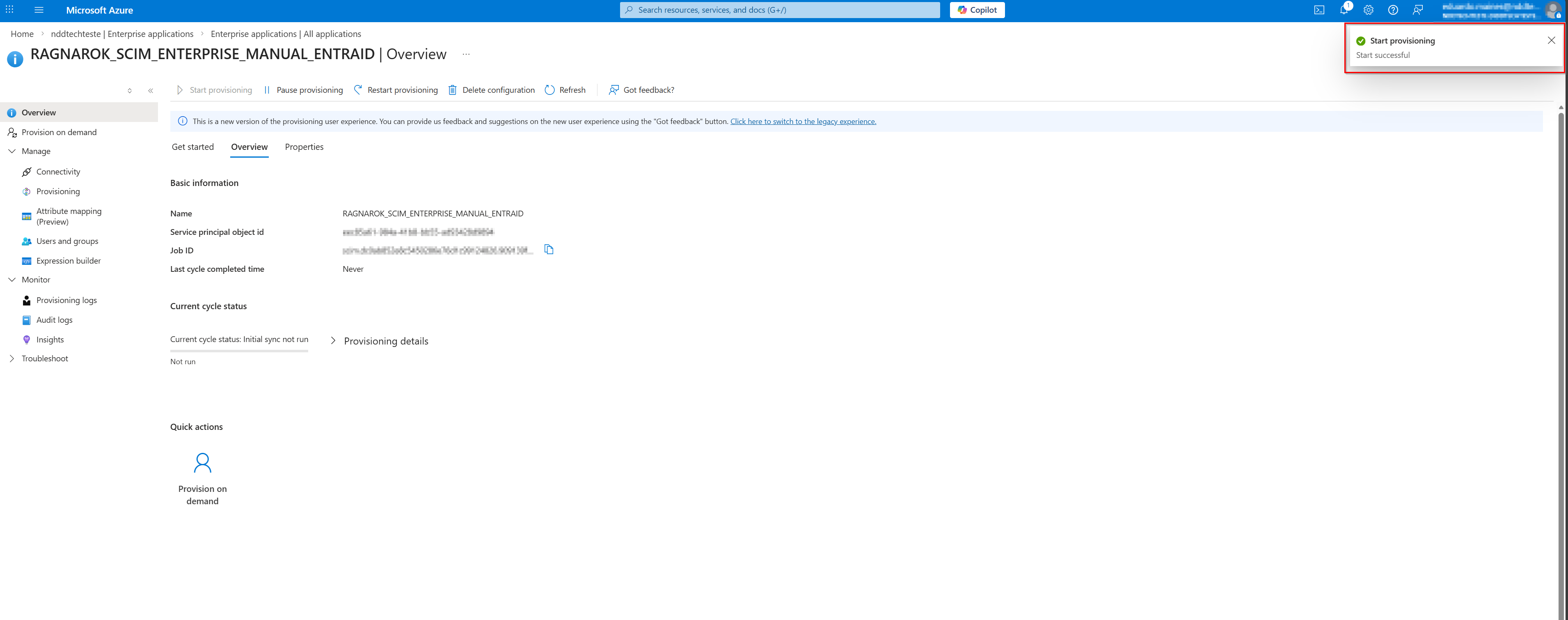
Task: Click the search resources input field
Action: click(779, 10)
